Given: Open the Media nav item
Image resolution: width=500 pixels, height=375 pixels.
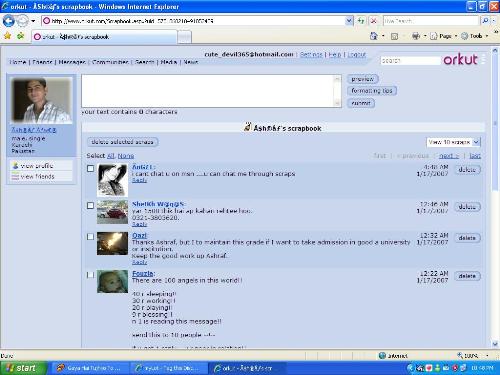Looking at the screenshot, I should (169, 62).
